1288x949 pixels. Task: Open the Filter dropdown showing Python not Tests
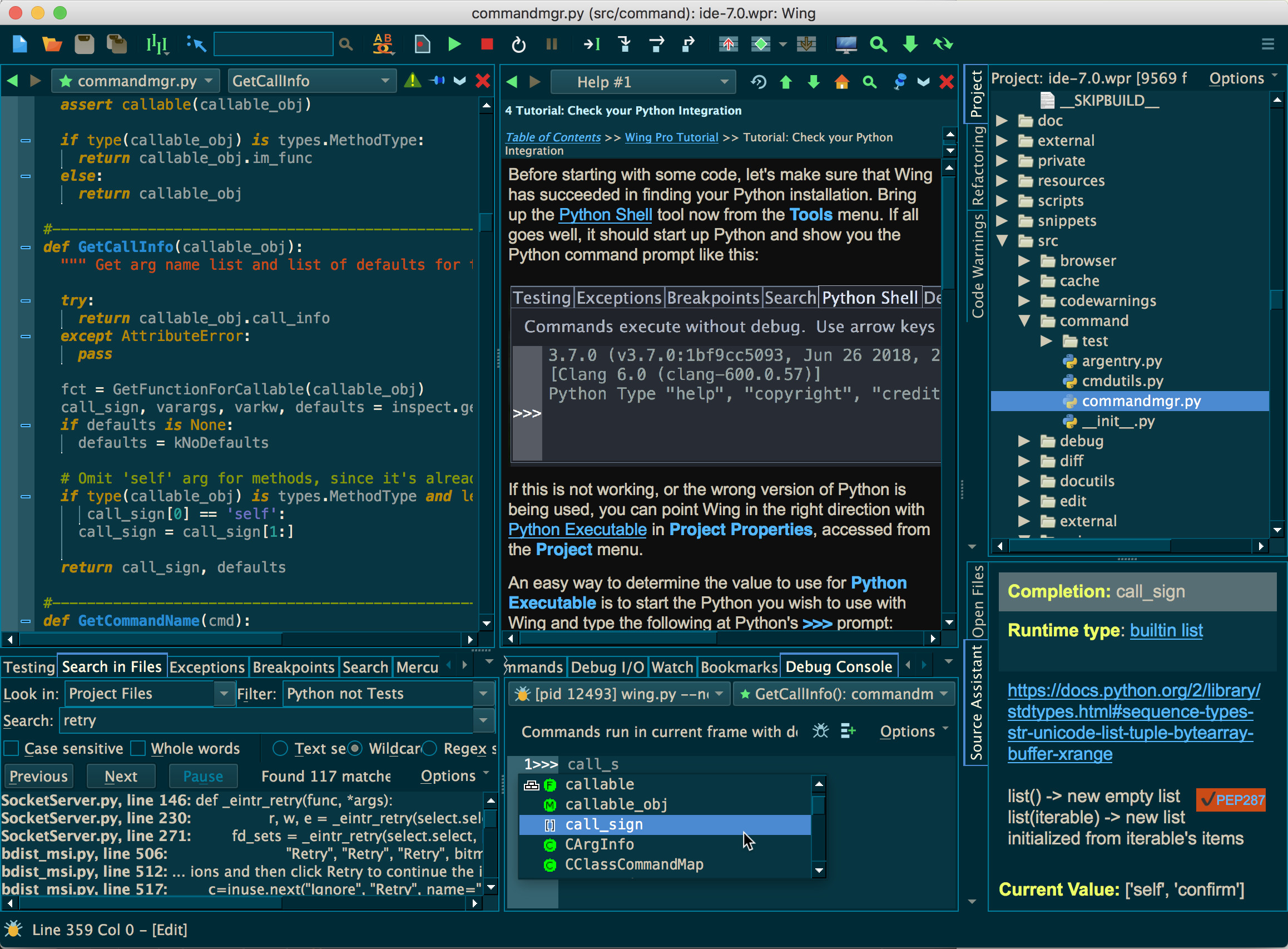click(482, 693)
